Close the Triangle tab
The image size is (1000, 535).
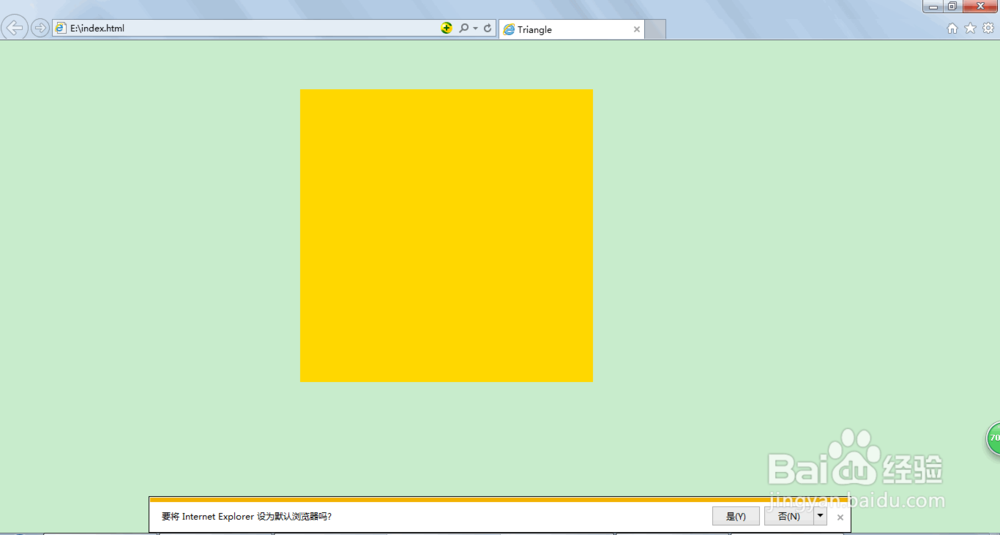point(636,29)
